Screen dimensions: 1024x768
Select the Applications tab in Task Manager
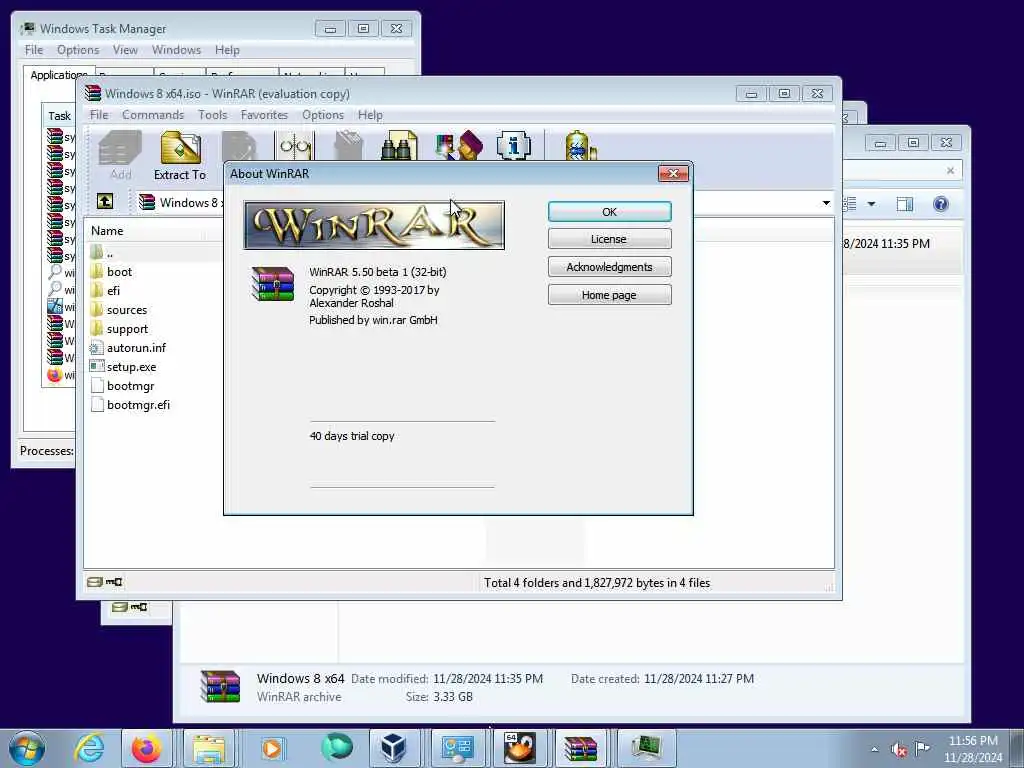click(59, 75)
